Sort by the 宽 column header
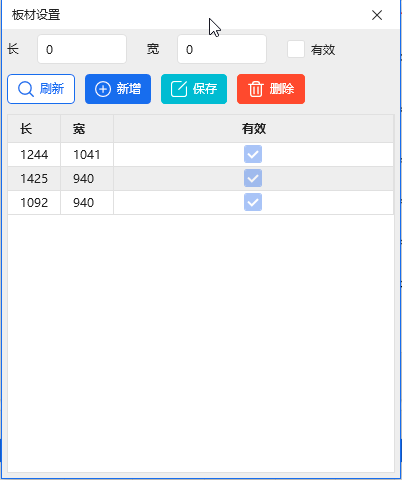 click(x=87, y=129)
